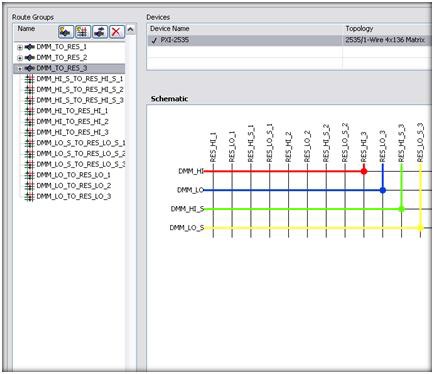Click the yellow DMM_LO_S crosspoint dot

420,228
